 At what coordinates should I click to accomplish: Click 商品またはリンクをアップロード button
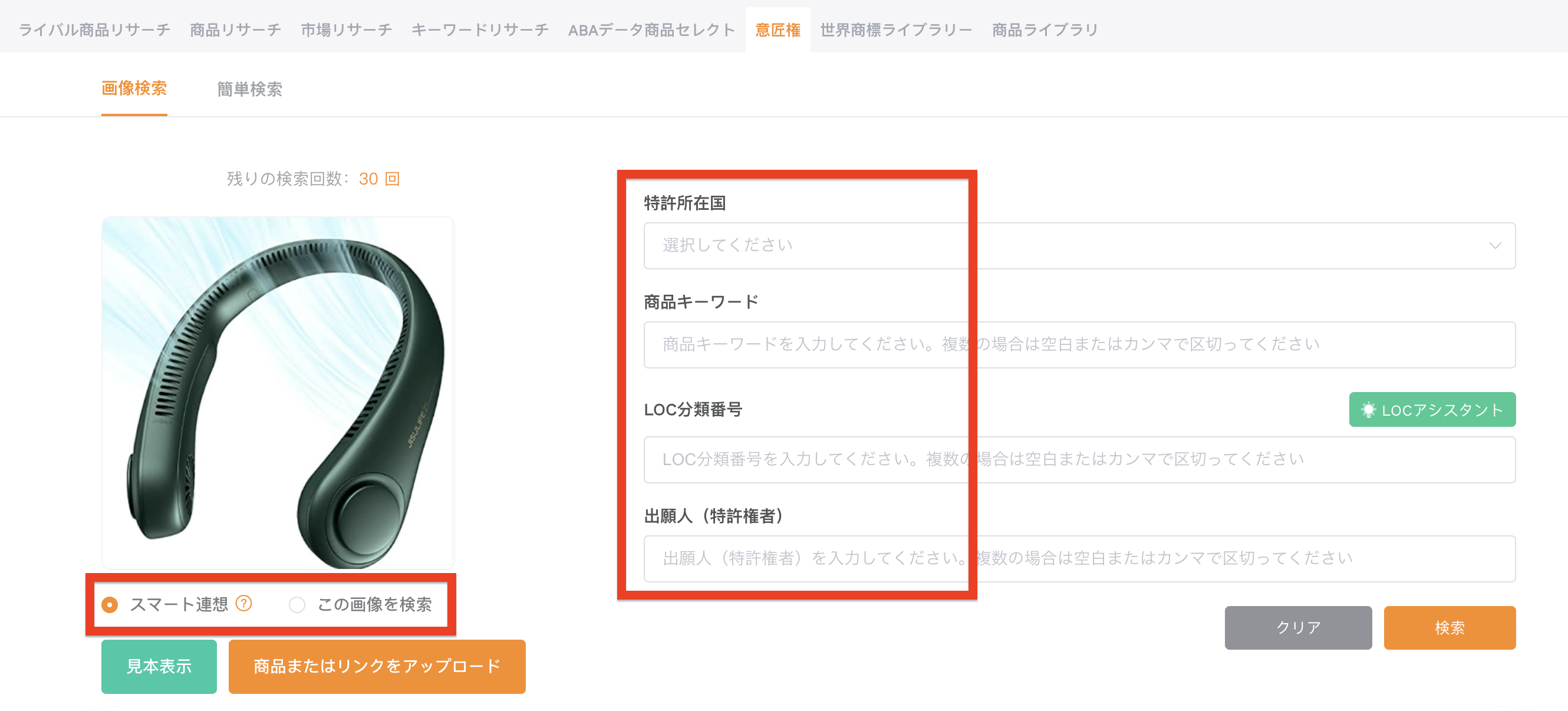(377, 667)
